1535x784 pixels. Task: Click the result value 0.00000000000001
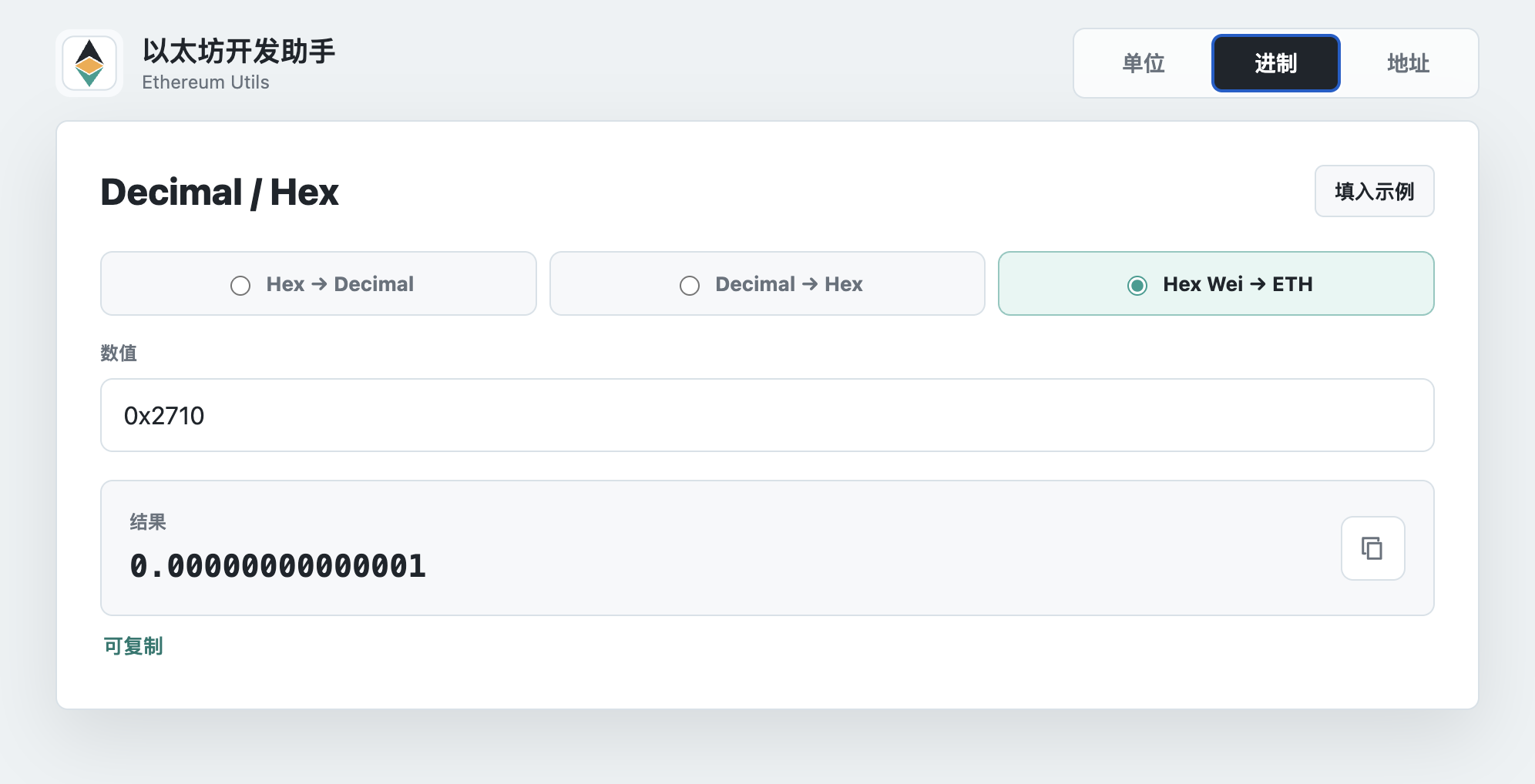(277, 566)
